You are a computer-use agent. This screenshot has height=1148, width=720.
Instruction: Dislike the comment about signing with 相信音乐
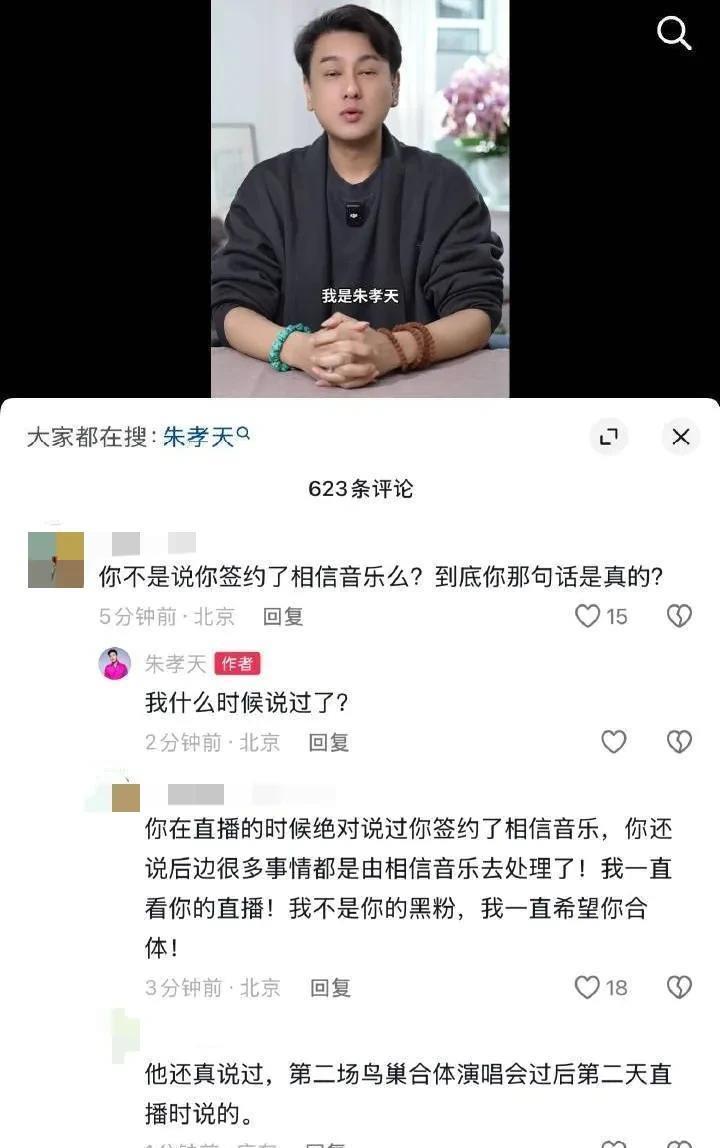coord(679,616)
